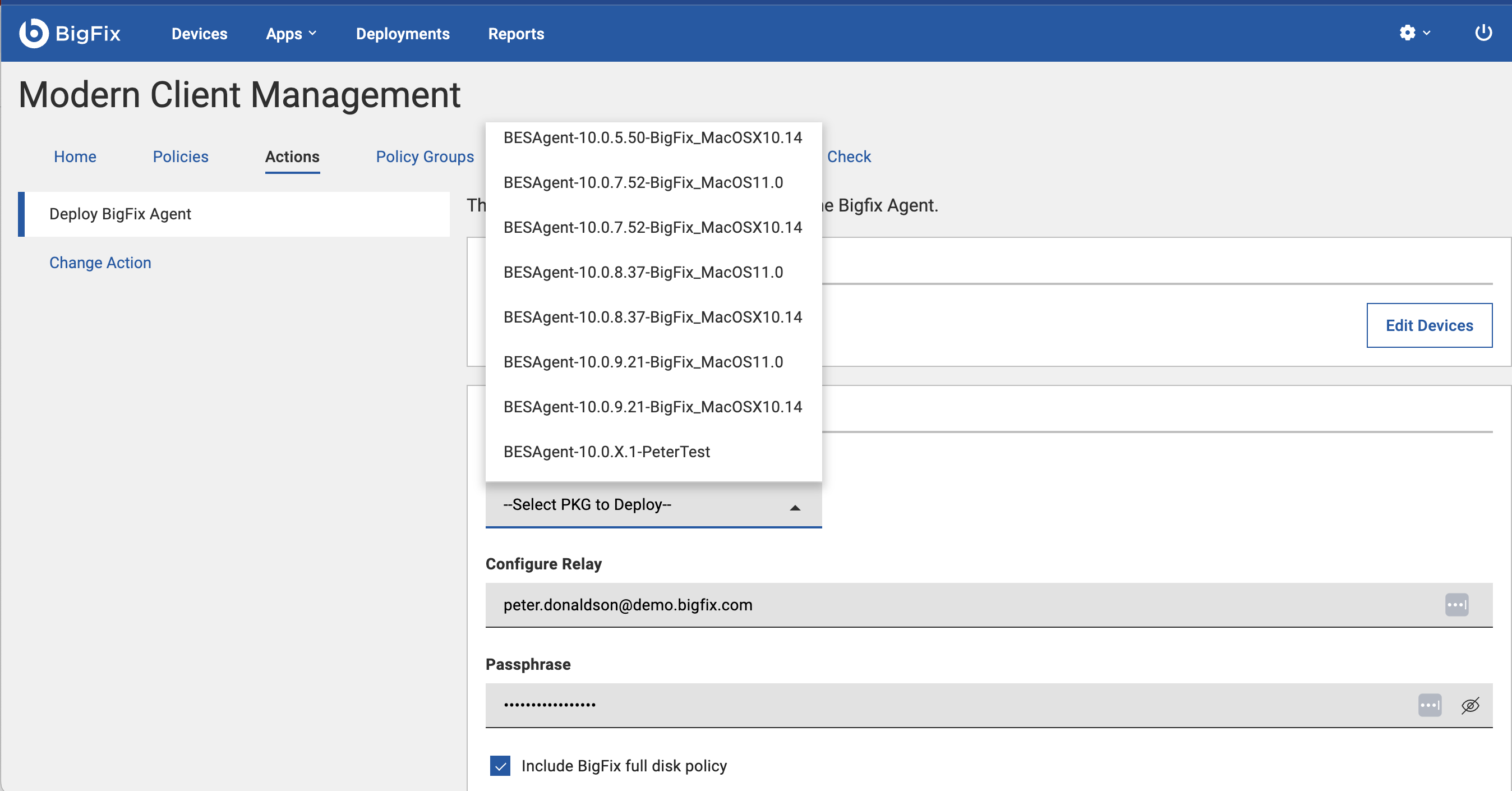Open ellipsis options in Passphrase field
The image size is (1512, 791).
click(x=1430, y=705)
